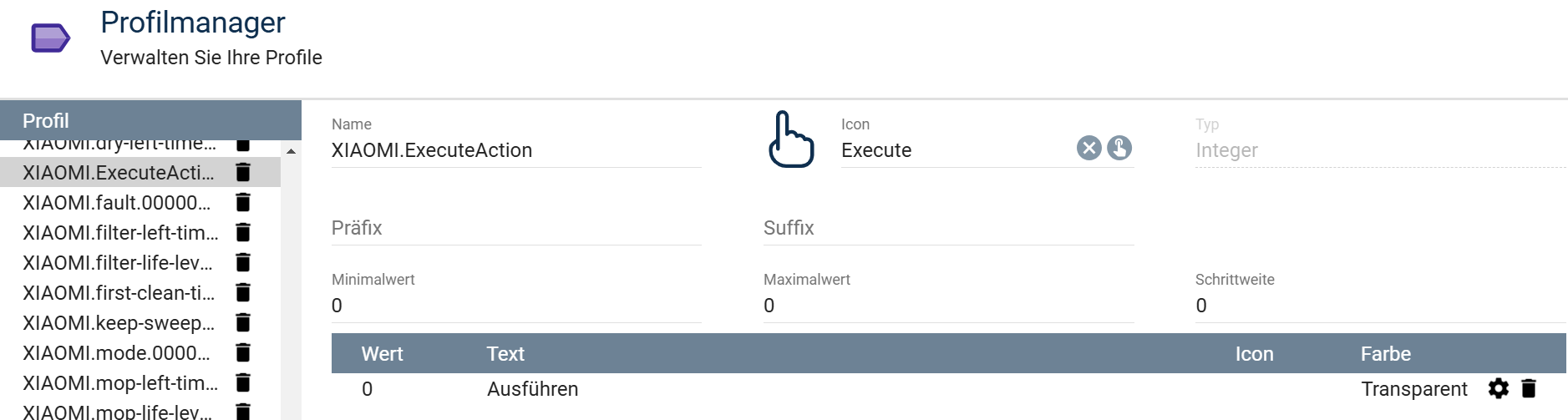Viewport: 1568px width, 420px height.
Task: Click the Maximalwert input field
Action: pyautogui.click(x=948, y=306)
